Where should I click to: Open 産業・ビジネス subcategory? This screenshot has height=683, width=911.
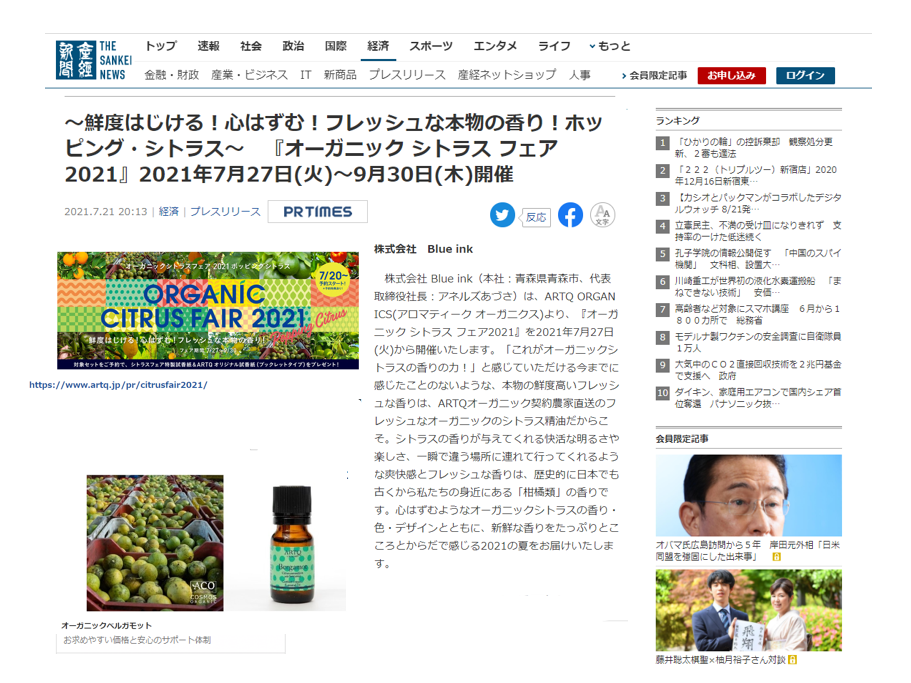(x=249, y=75)
